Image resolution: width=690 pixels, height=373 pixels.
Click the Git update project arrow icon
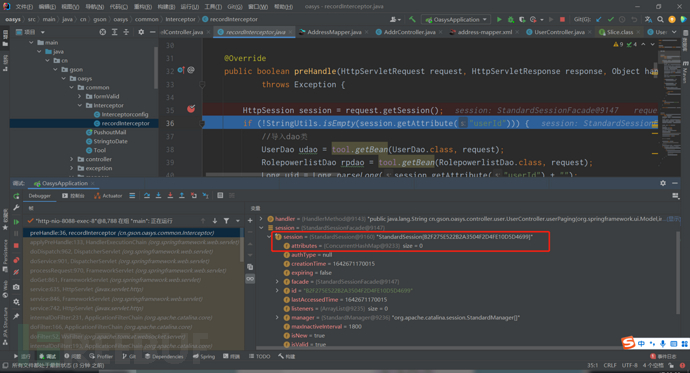(599, 19)
